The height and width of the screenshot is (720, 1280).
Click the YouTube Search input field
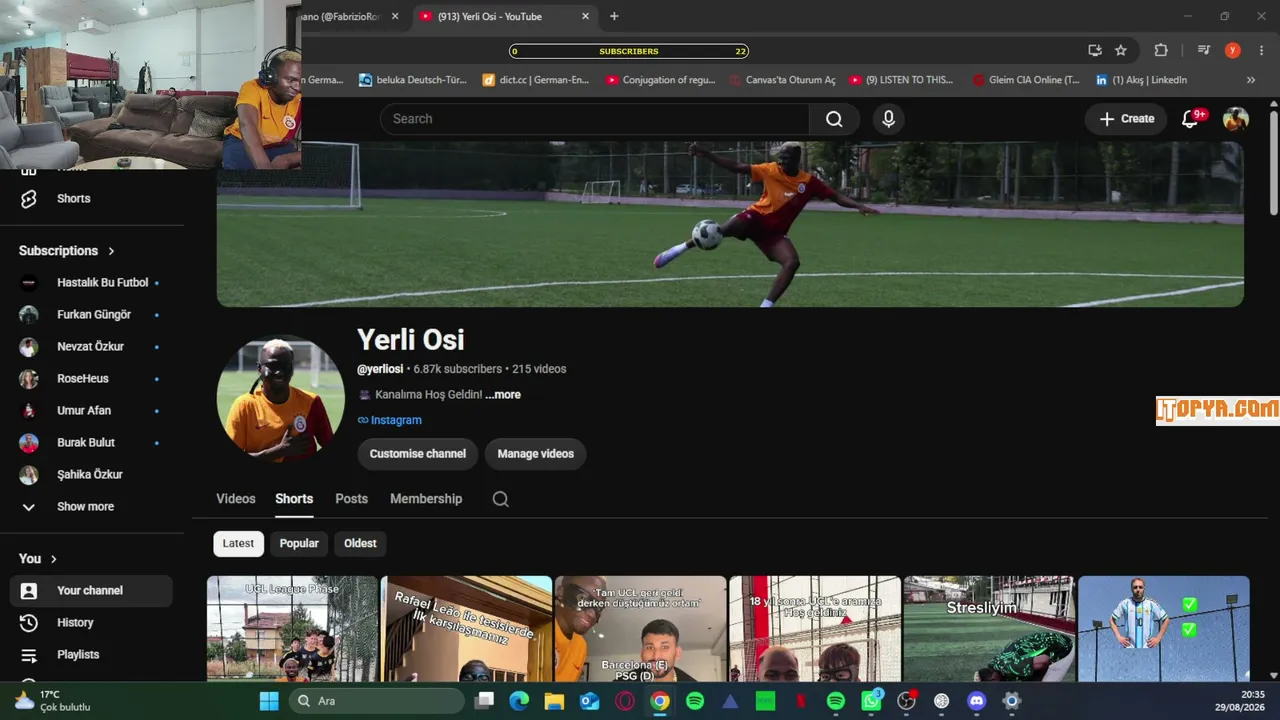(595, 119)
